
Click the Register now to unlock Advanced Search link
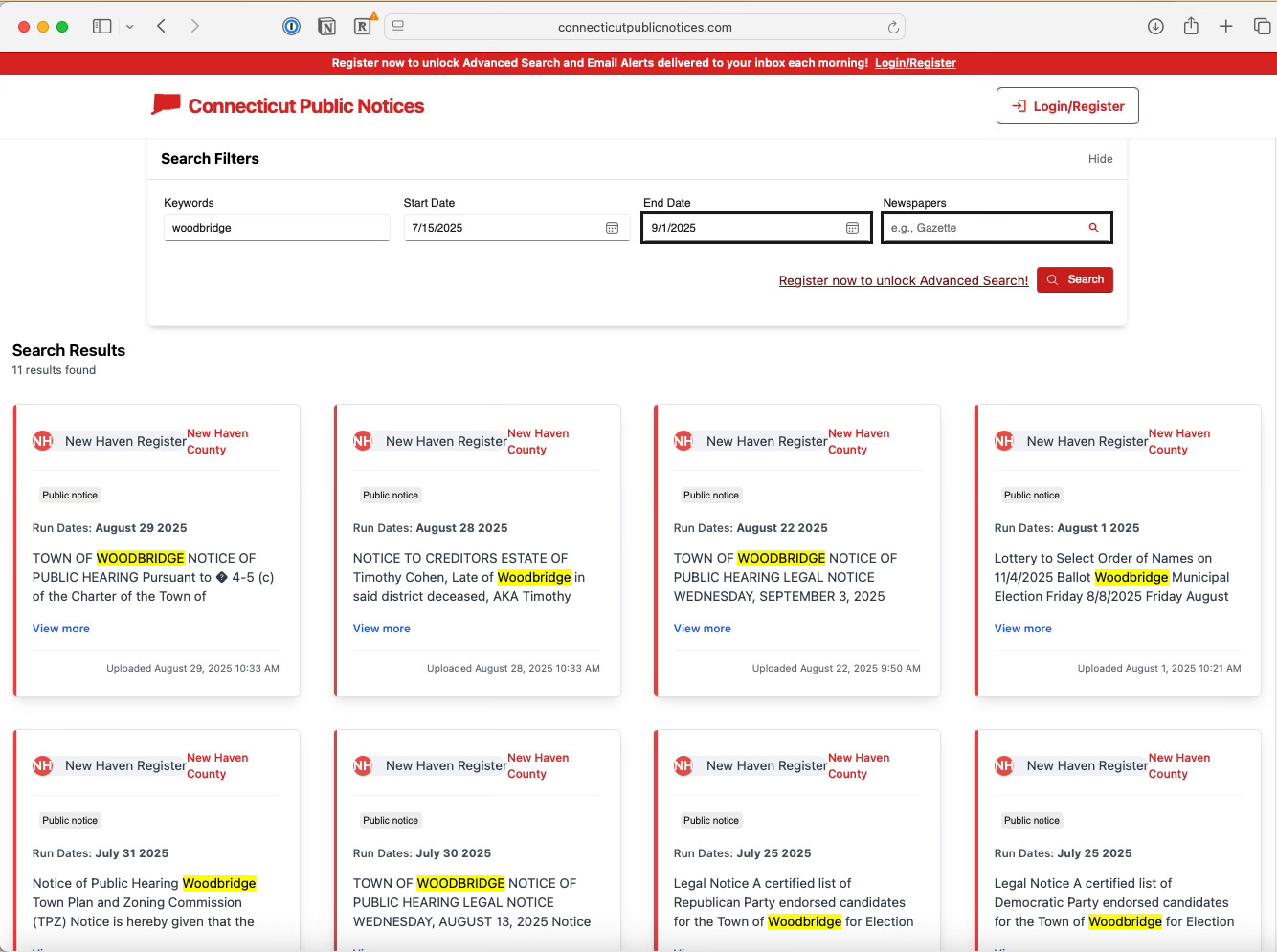pyautogui.click(x=903, y=280)
